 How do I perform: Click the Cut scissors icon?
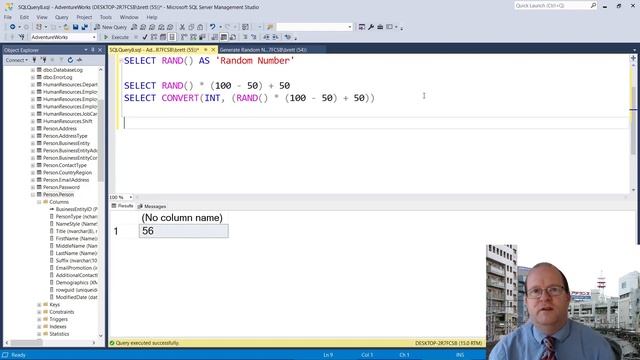click(182, 27)
